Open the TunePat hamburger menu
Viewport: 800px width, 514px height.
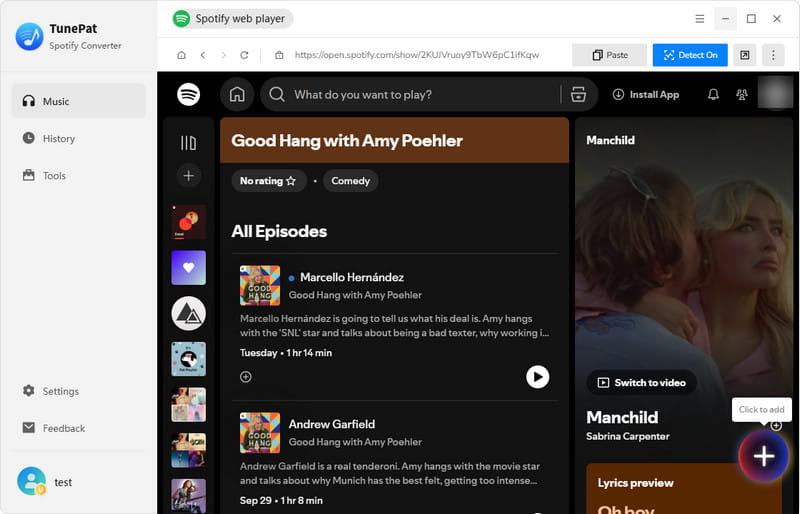click(x=699, y=19)
